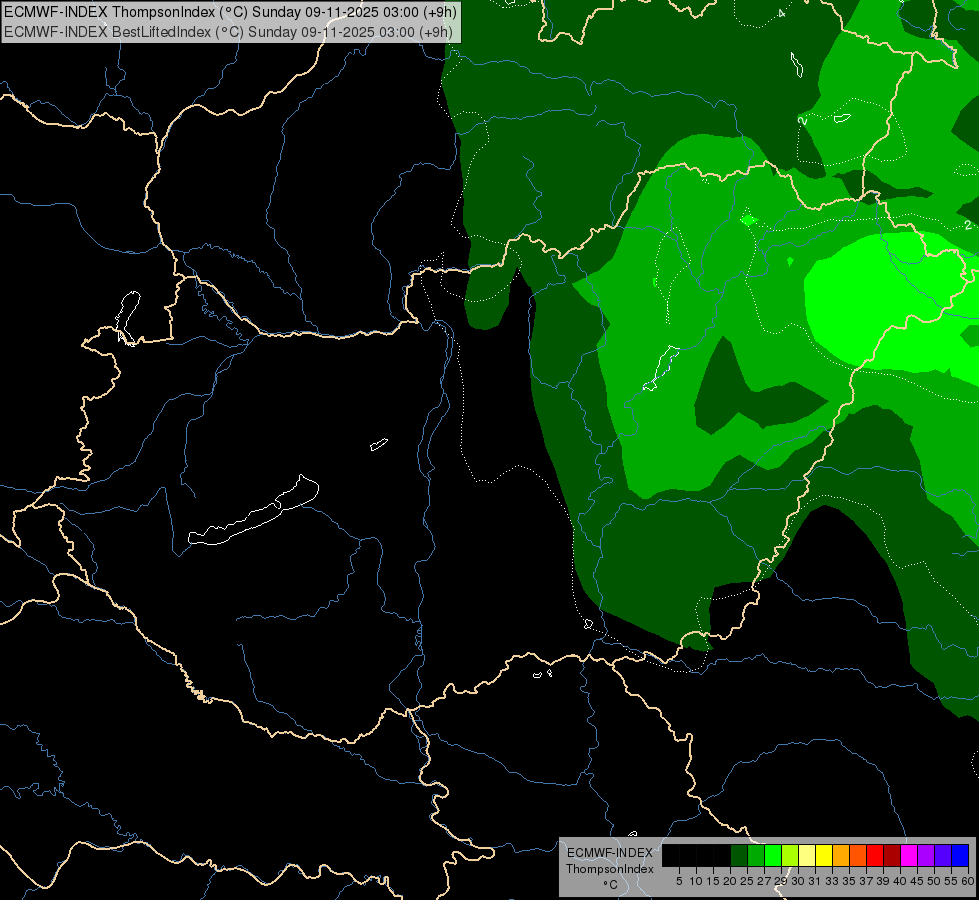The image size is (979, 900).
Task: Click the °C unit label in legend
Action: [x=611, y=885]
